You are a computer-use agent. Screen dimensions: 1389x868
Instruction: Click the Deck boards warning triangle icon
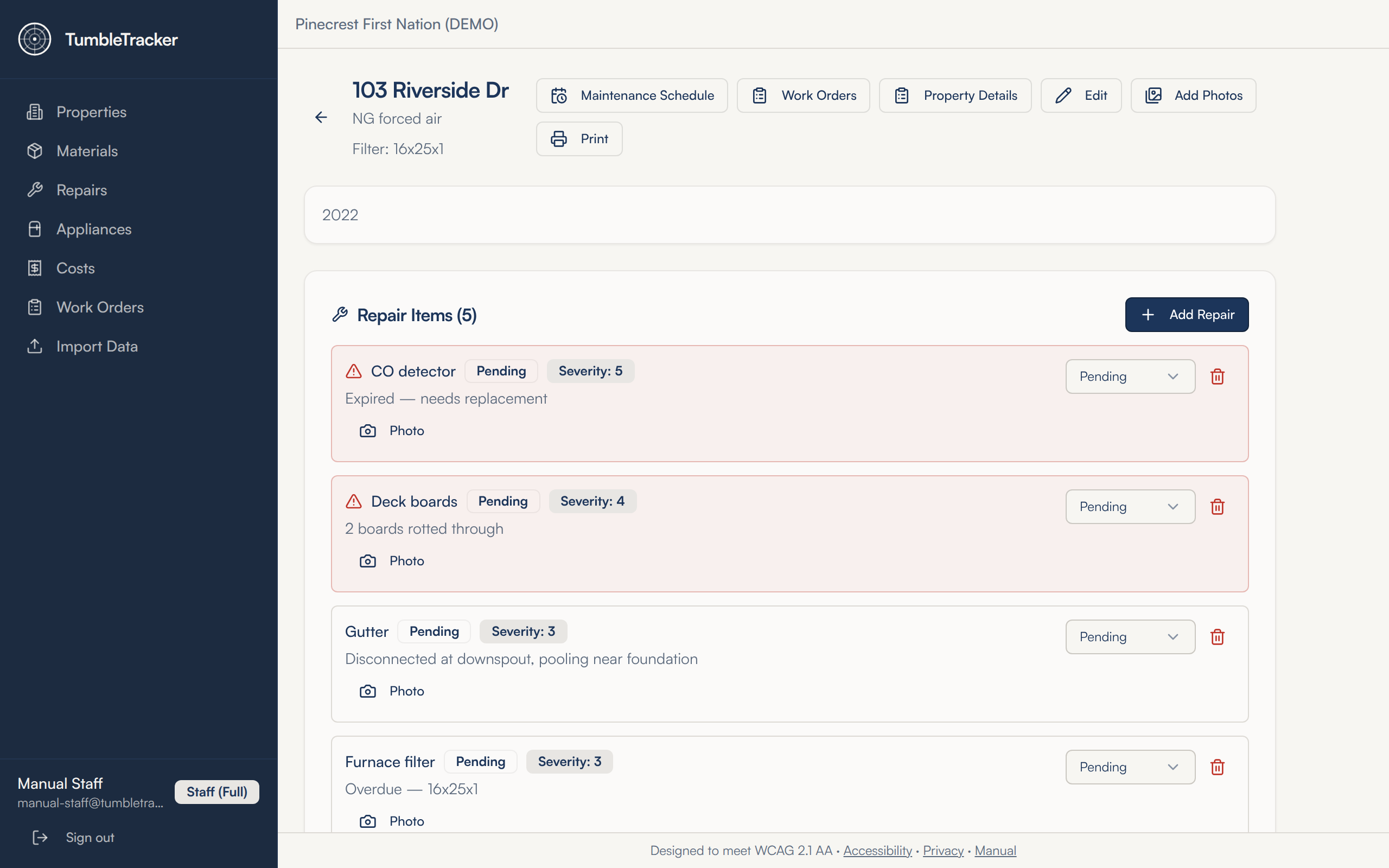354,502
